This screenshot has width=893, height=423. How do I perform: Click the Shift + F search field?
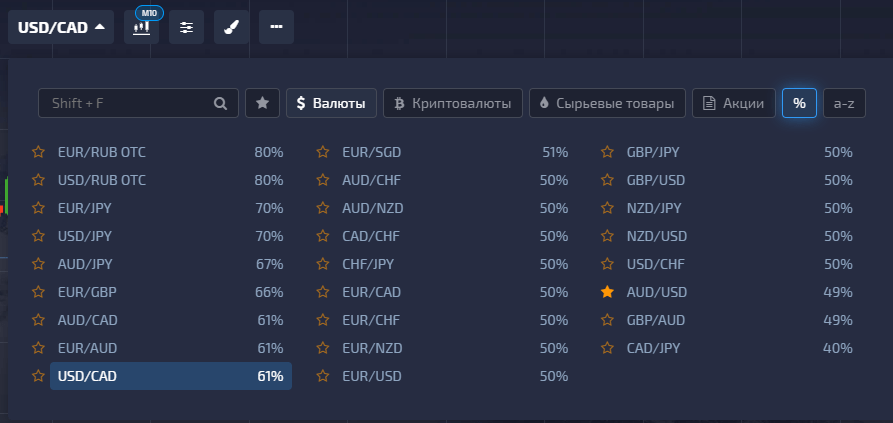pyautogui.click(x=125, y=103)
